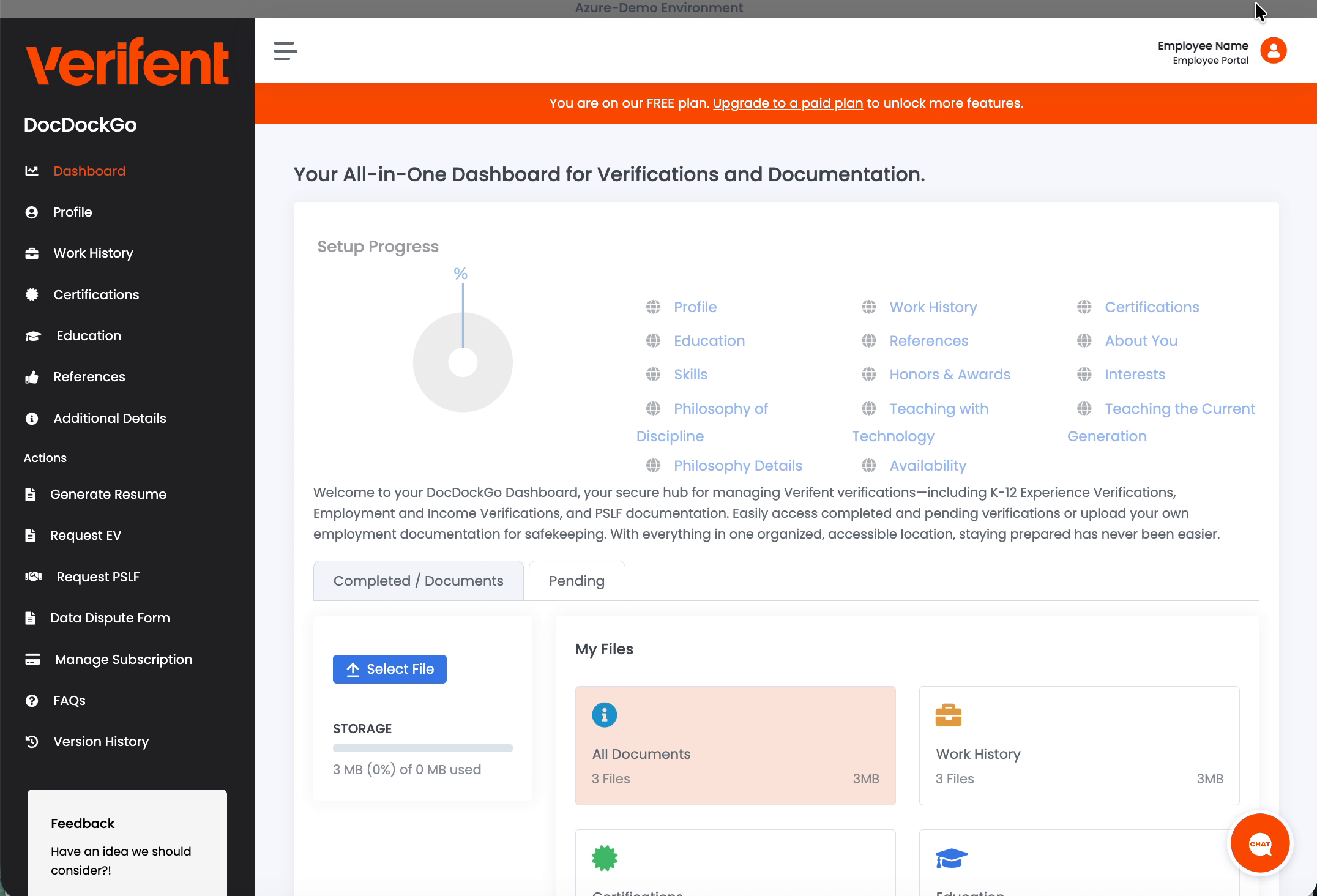Open the Manage Subscription sidebar entry
1317x896 pixels.
click(x=123, y=659)
